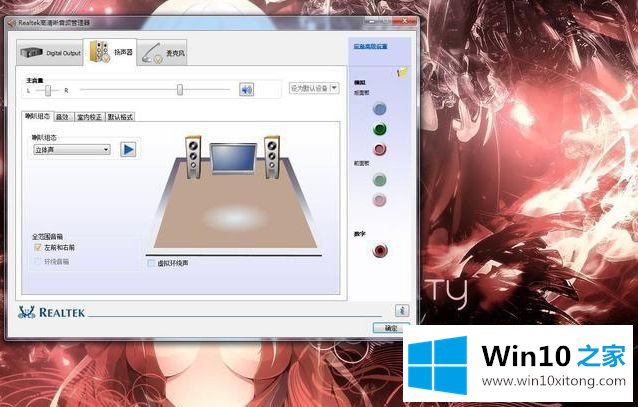Click the light green front panel jack
638x407 pixels.
coord(379,179)
